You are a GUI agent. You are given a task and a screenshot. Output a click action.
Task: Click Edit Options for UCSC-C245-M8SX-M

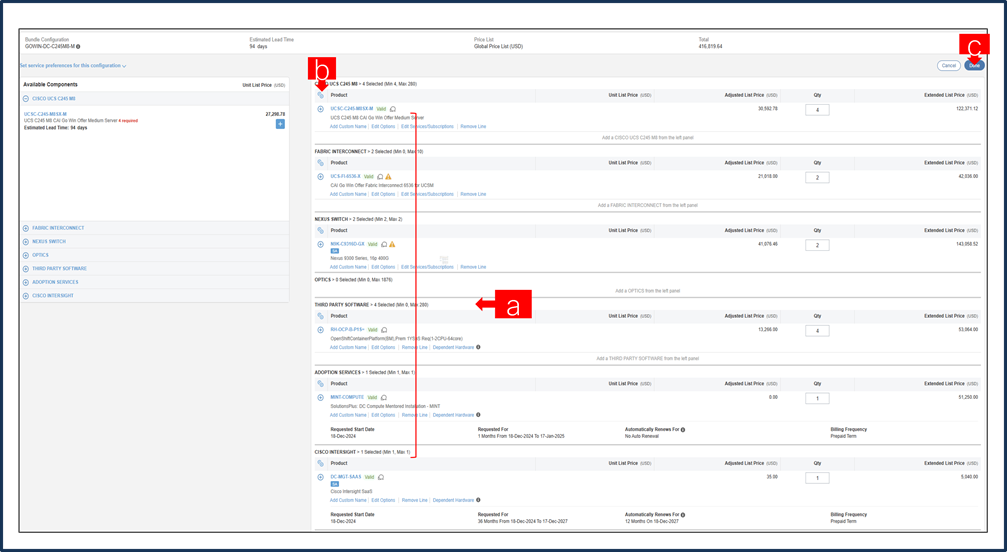[383, 126]
